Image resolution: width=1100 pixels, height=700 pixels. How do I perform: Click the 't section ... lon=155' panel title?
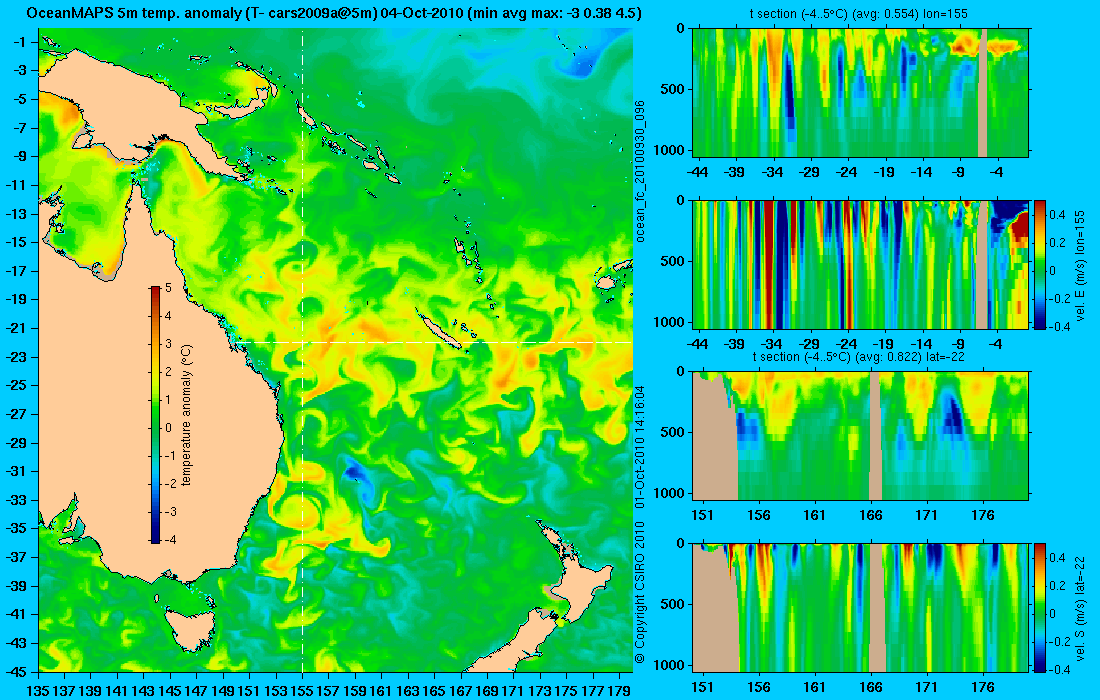click(860, 13)
